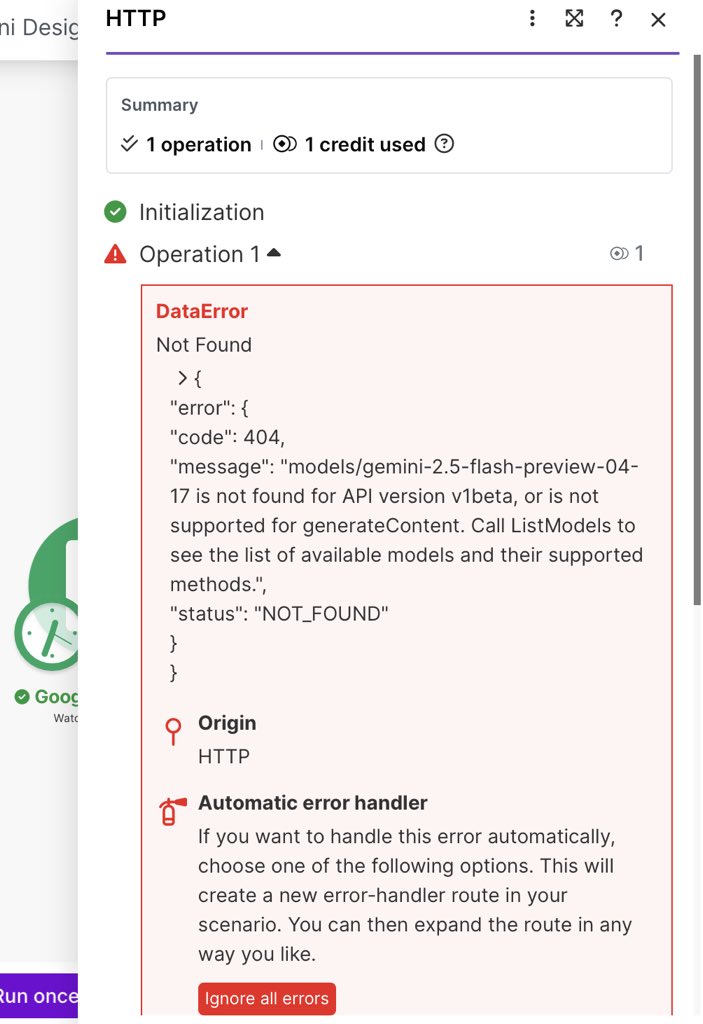Click the DataError heading
This screenshot has width=703, height=1024.
202,311
